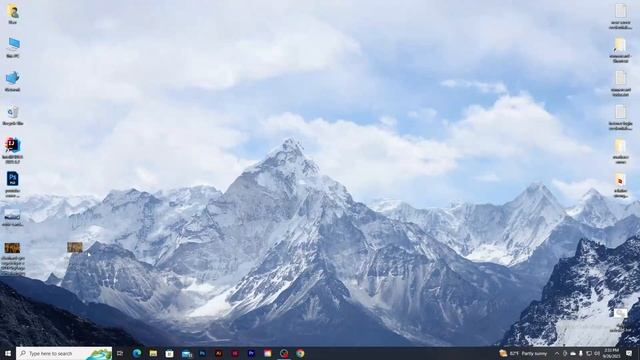Open the Mail app on the taskbar

187,353
